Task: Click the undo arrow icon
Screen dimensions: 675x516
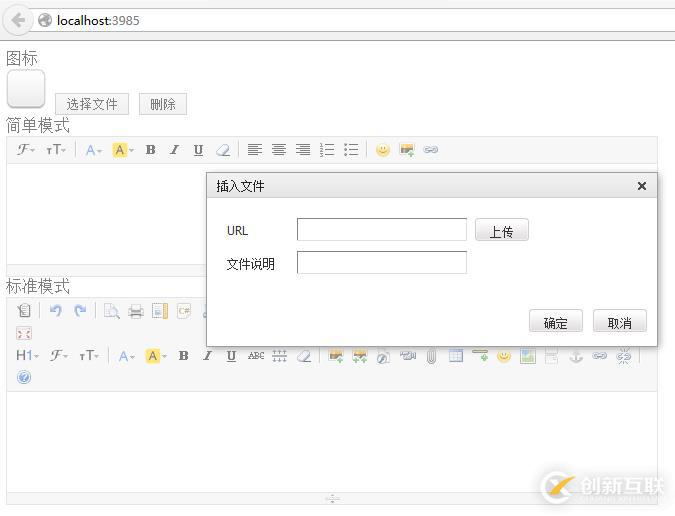Action: (56, 310)
